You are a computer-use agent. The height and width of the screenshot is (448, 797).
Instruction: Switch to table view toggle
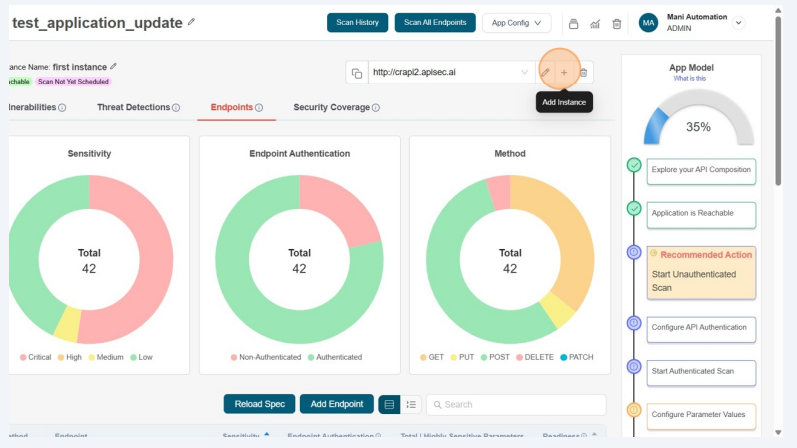click(x=389, y=404)
